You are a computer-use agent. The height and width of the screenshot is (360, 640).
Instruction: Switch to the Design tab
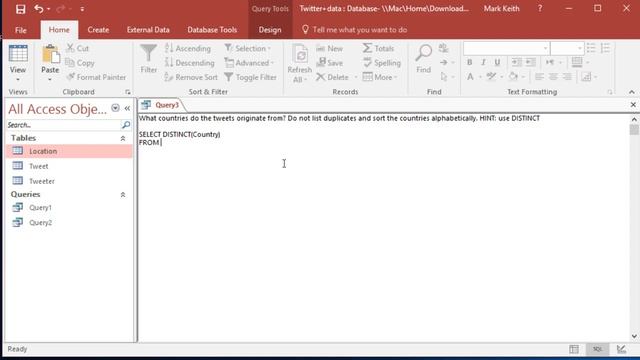[x=270, y=30]
